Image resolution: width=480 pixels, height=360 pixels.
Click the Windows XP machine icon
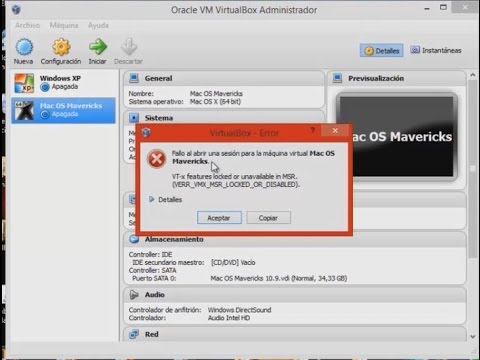pos(24,83)
